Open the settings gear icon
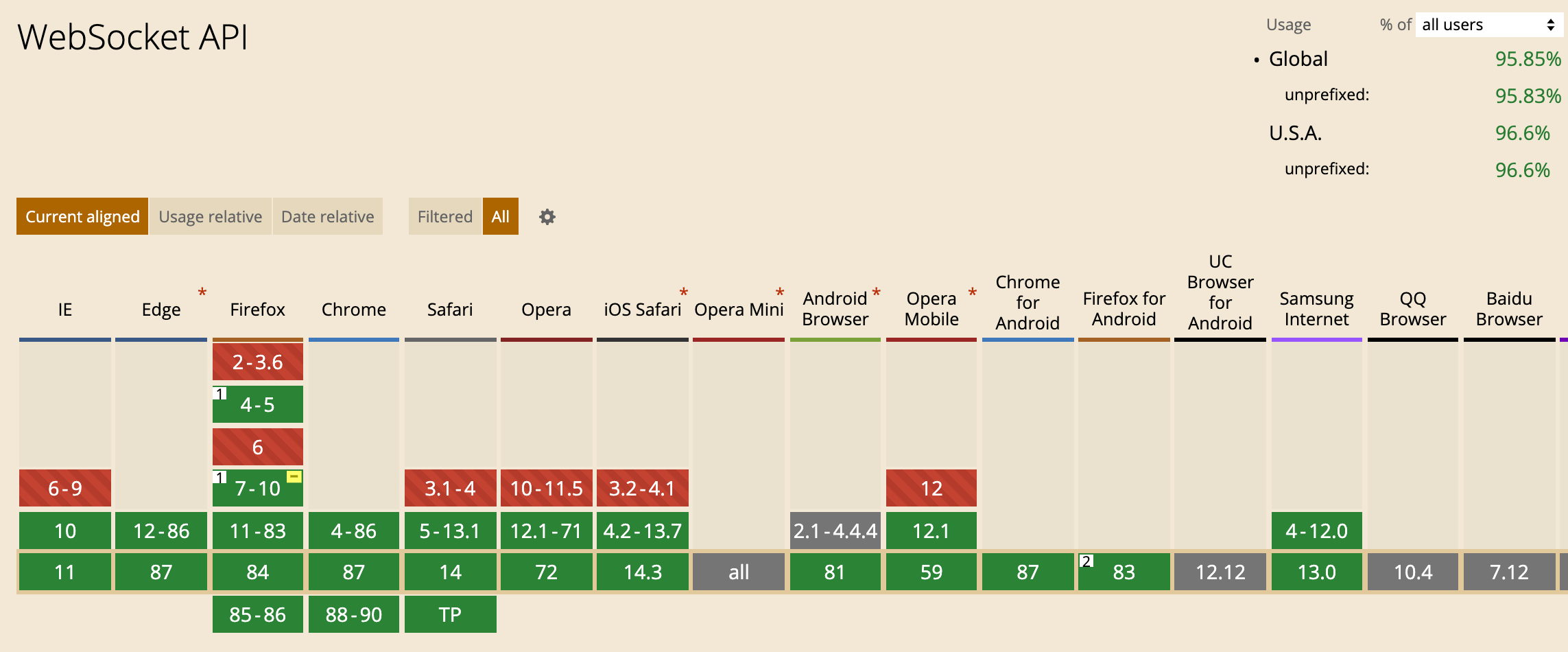The image size is (1568, 652). tap(547, 217)
